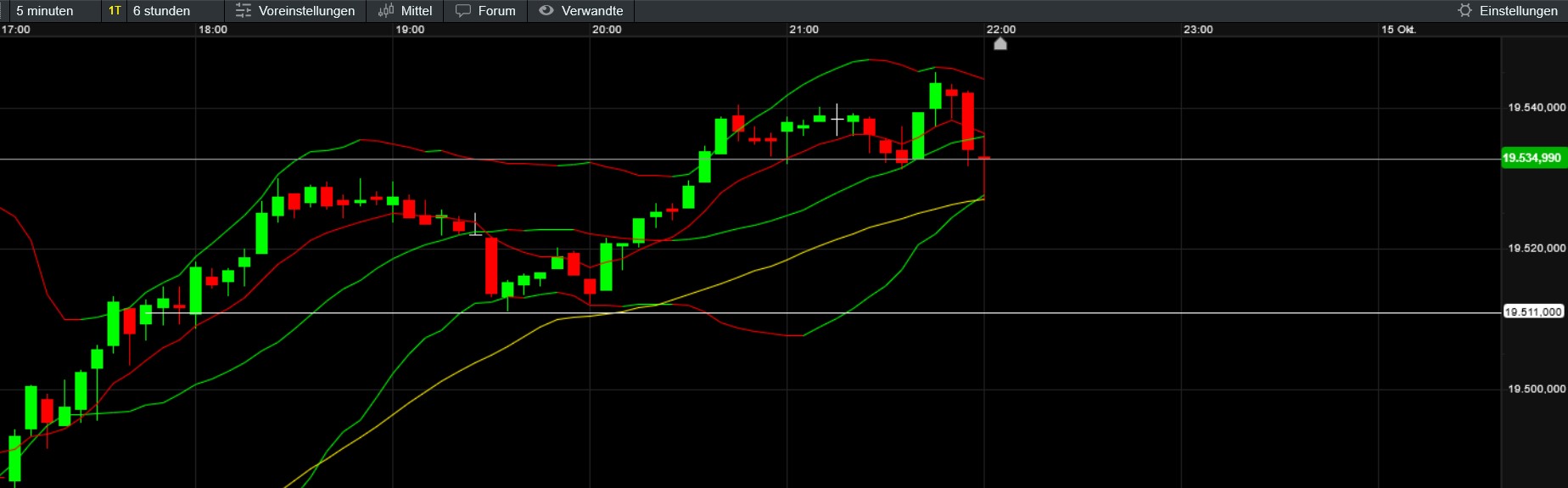Open the 5 minuten interval selector
Screen dimensions: 1568x488
coord(45,11)
